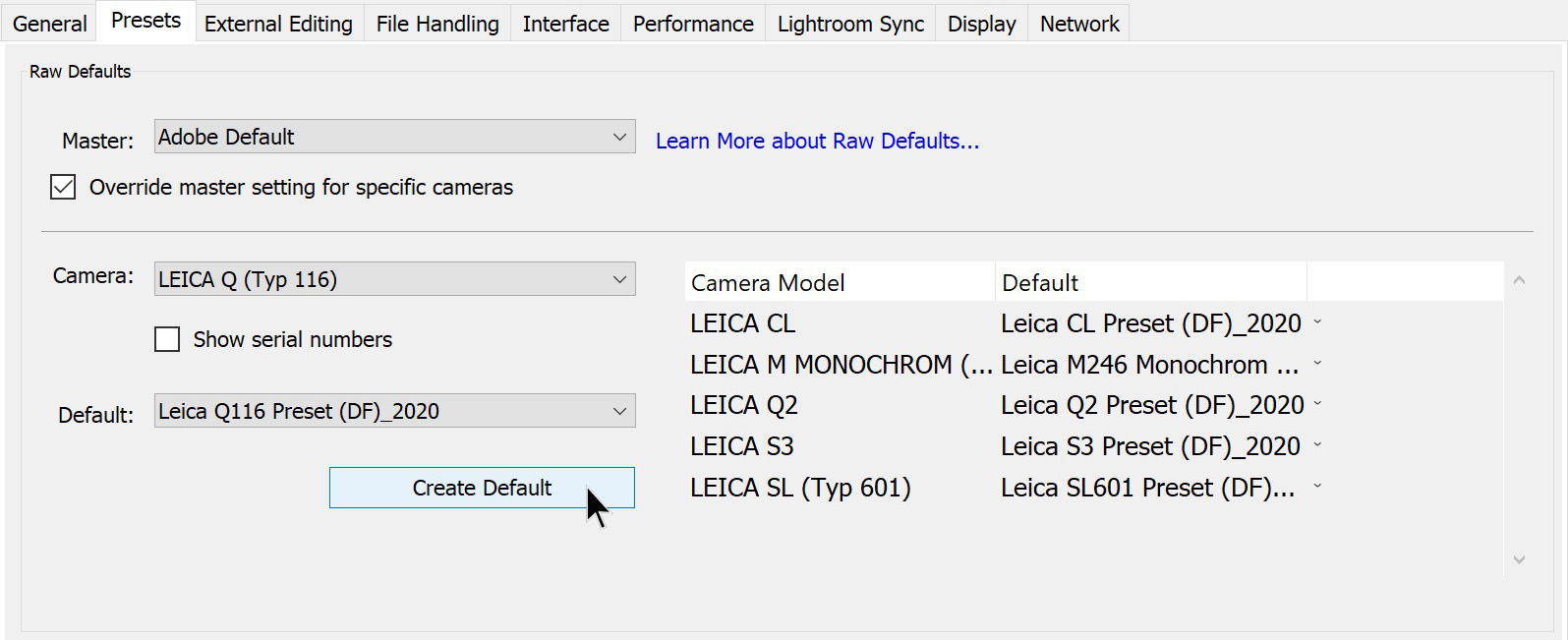This screenshot has width=1568, height=640.
Task: Open the Interface tab
Action: coord(565,24)
